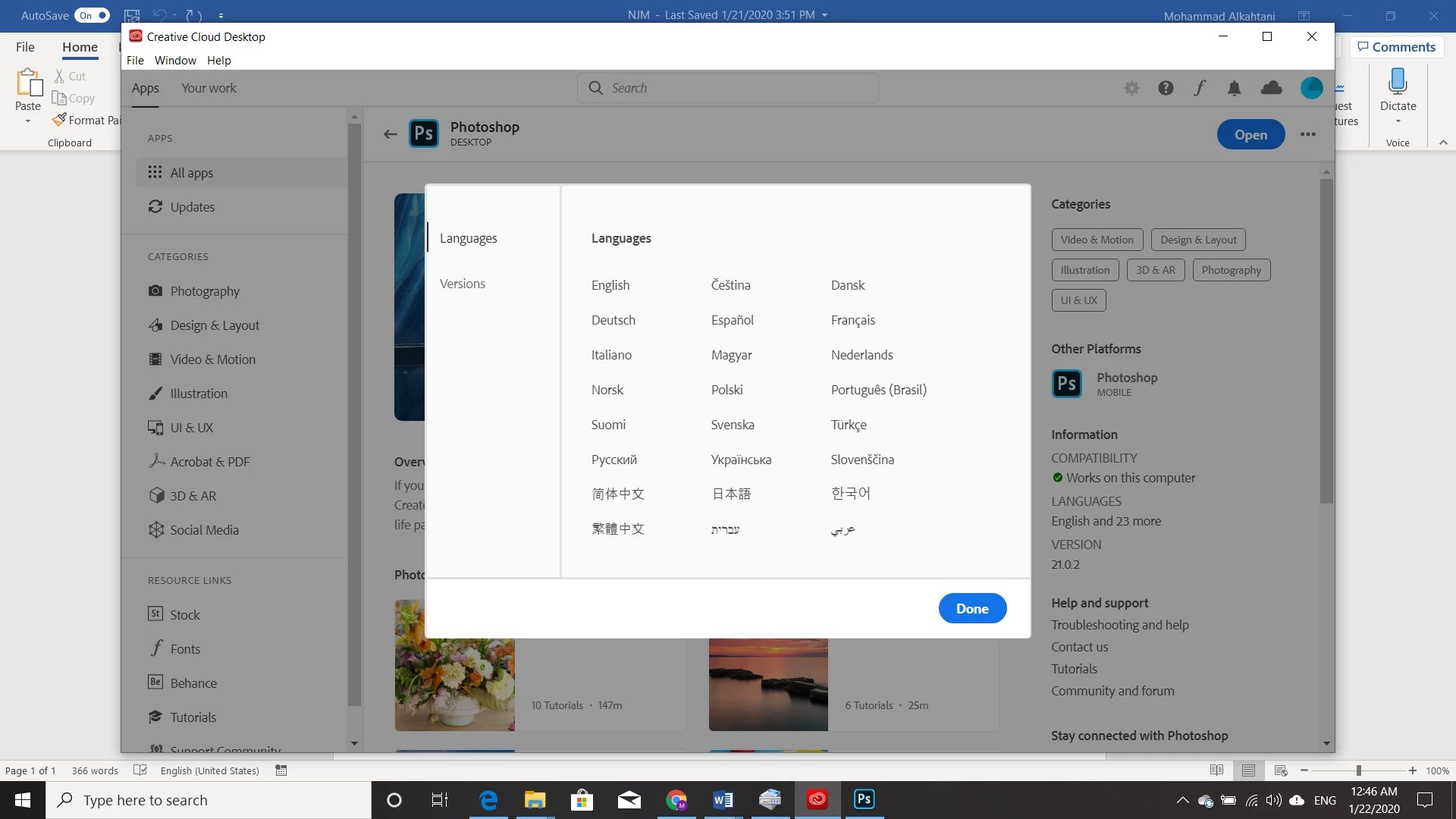The image size is (1456, 819).
Task: Open the three-dots more options menu
Action: click(1308, 134)
